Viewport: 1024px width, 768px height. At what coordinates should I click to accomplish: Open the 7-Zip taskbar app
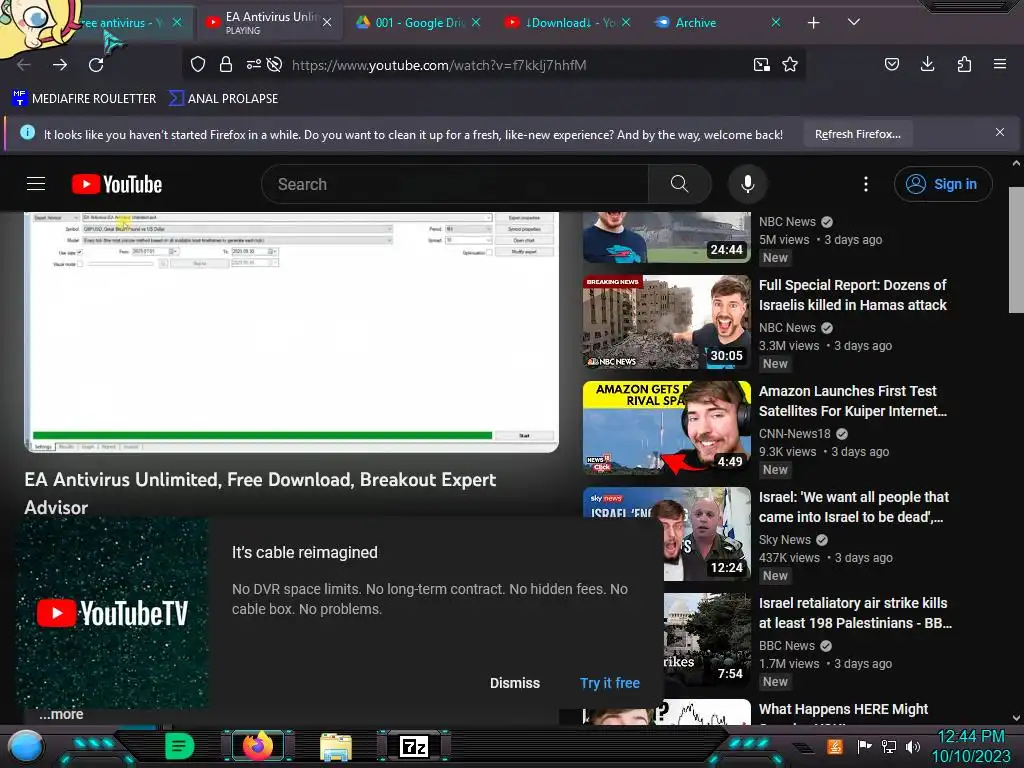(413, 746)
